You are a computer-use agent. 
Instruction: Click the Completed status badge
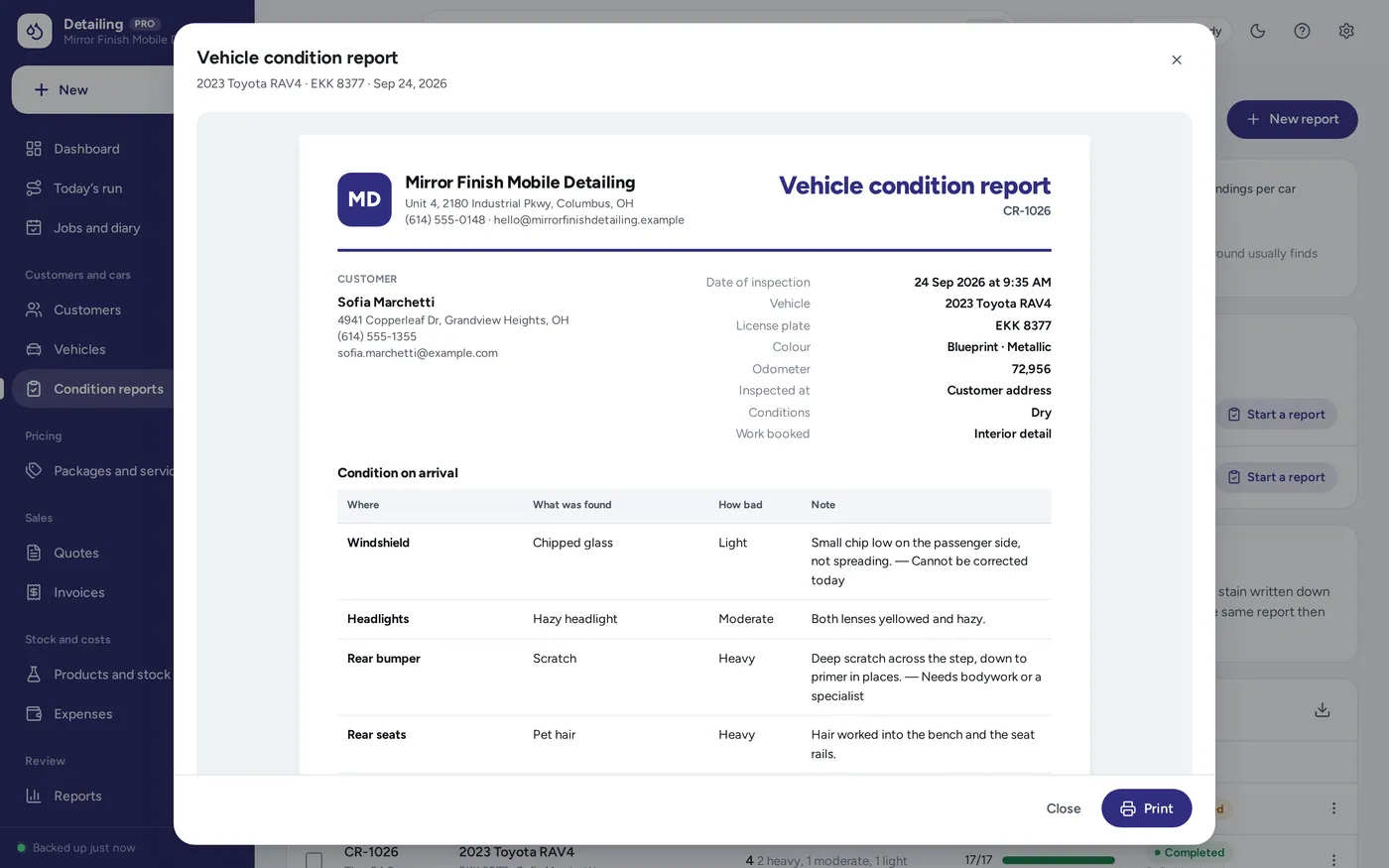click(1189, 853)
